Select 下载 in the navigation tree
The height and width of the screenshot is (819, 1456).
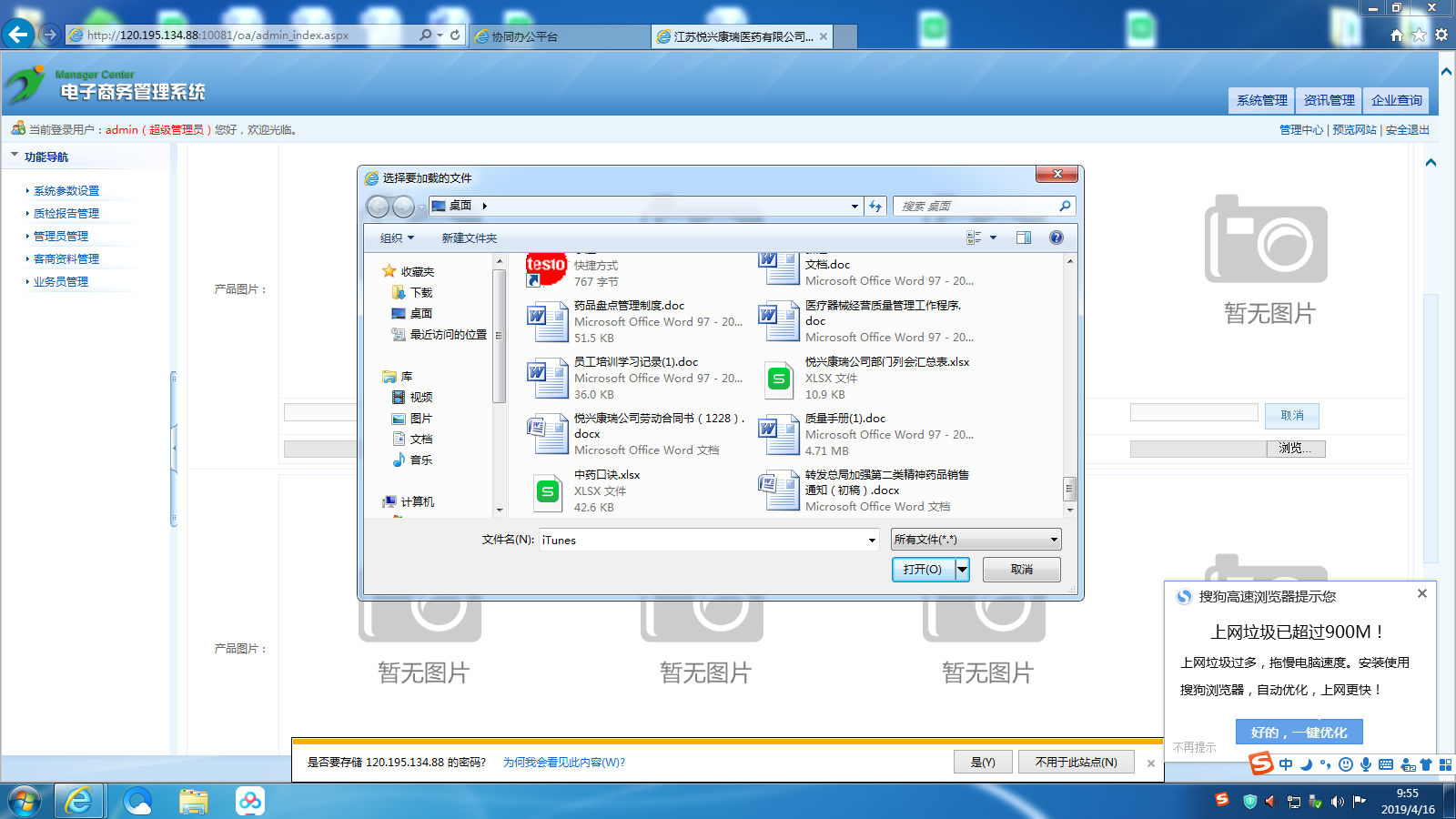[420, 293]
